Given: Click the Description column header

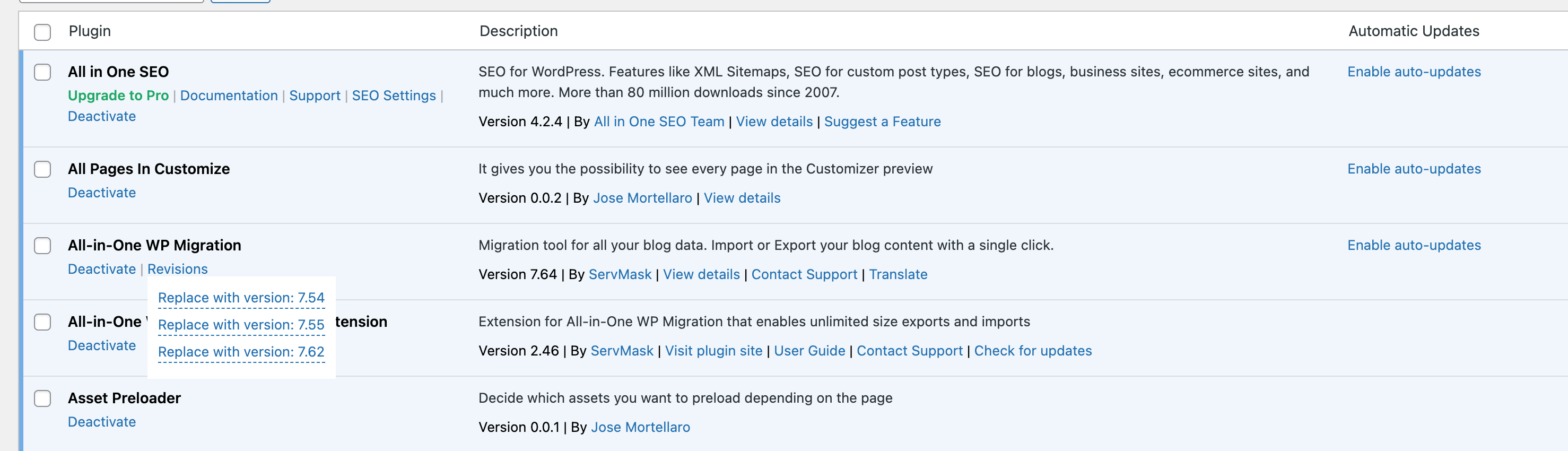Looking at the screenshot, I should click(519, 31).
